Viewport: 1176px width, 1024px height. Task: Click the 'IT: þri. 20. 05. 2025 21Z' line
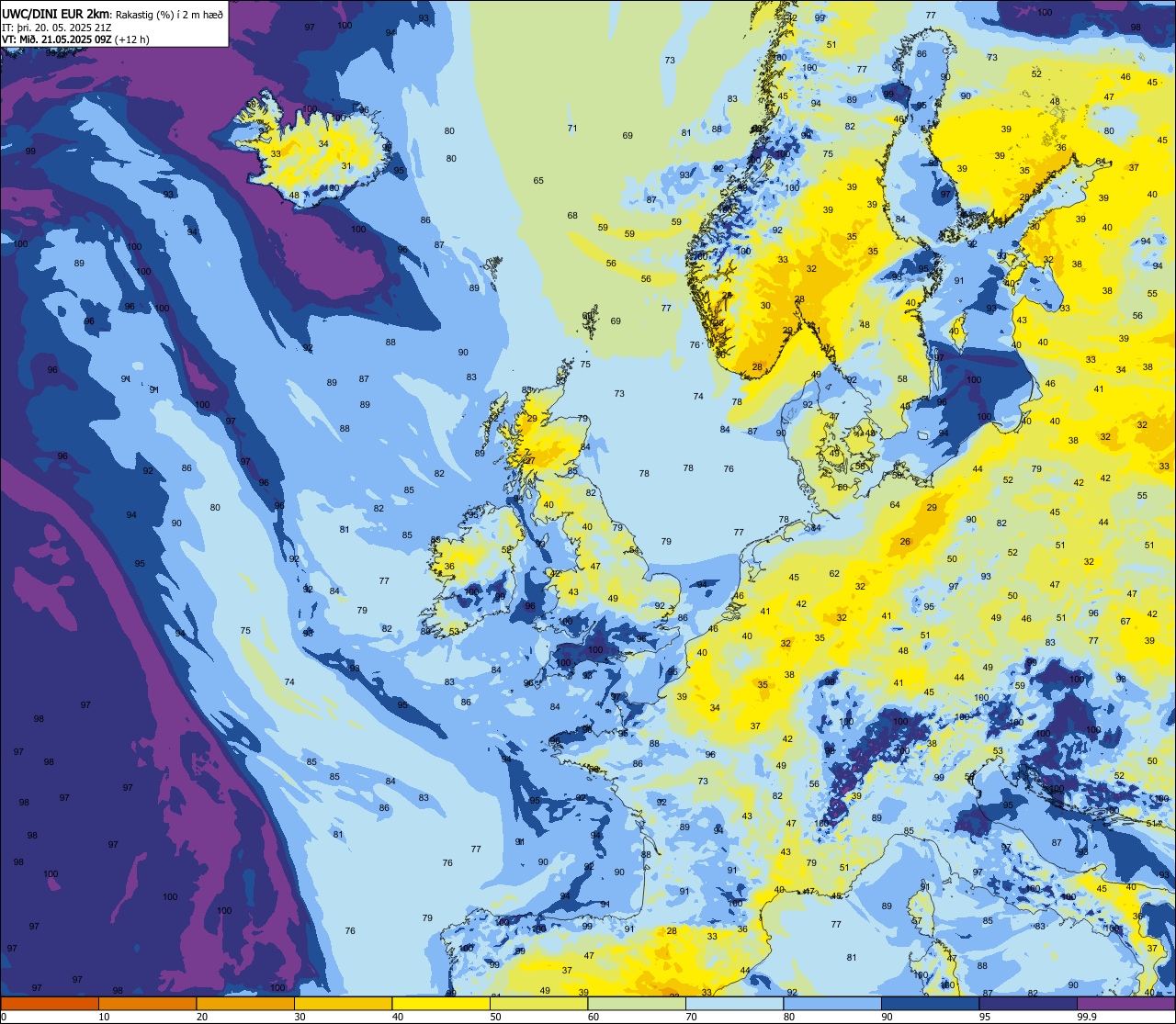tap(56, 27)
